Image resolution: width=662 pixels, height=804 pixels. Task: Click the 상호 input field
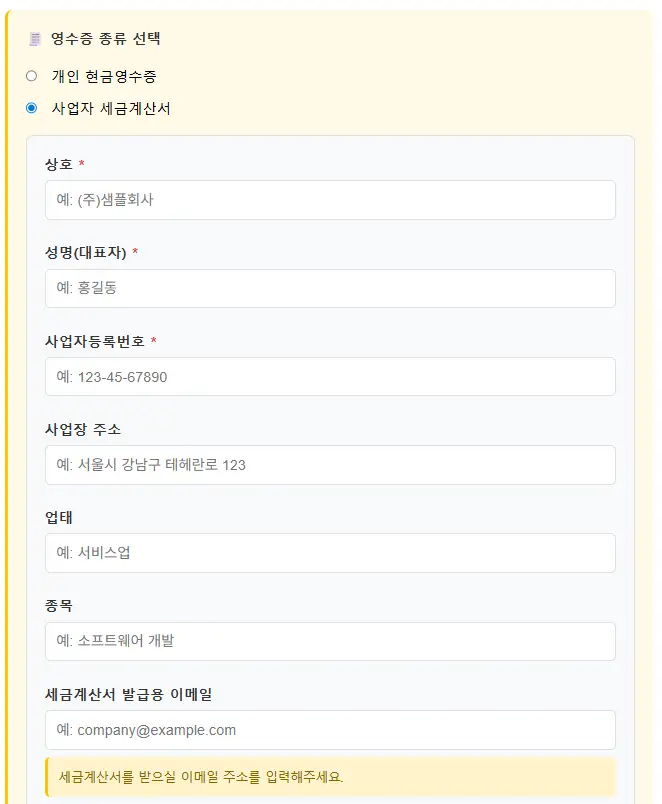tap(330, 200)
